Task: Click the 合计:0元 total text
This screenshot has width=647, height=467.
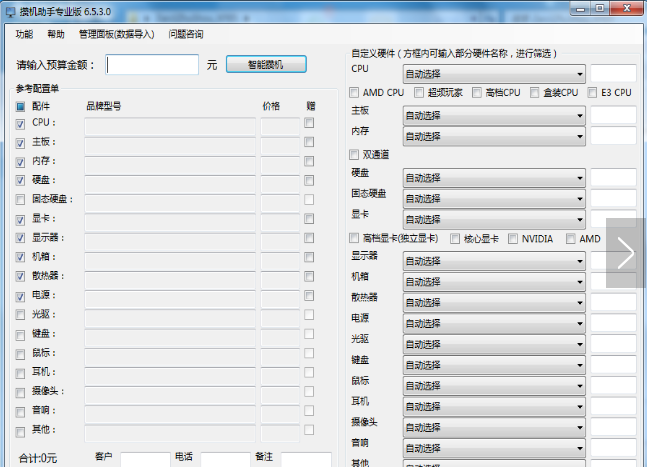Action: click(x=38, y=458)
